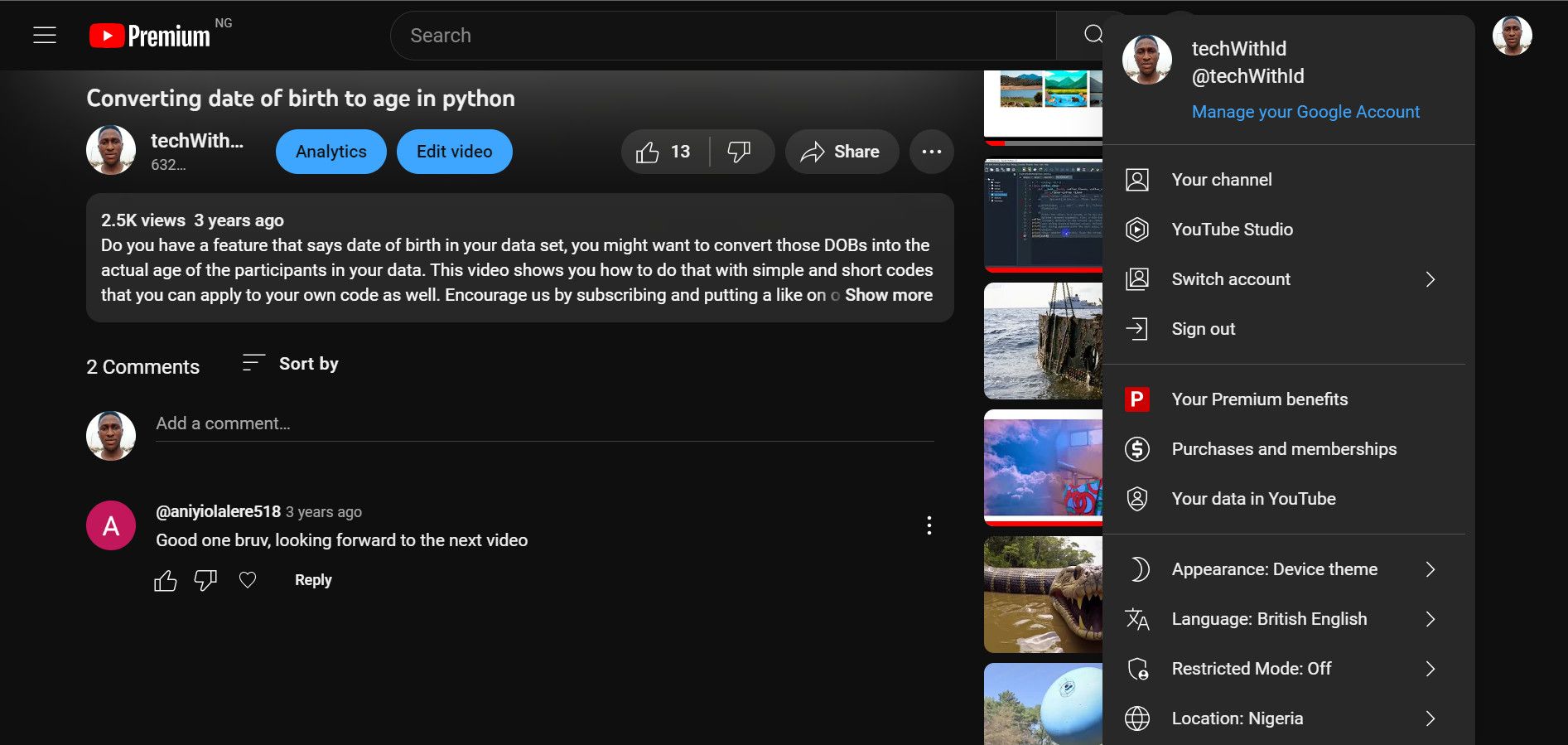Screen dimensions: 1568x745
Task: Click the Purchases dollar icon
Action: click(1137, 449)
